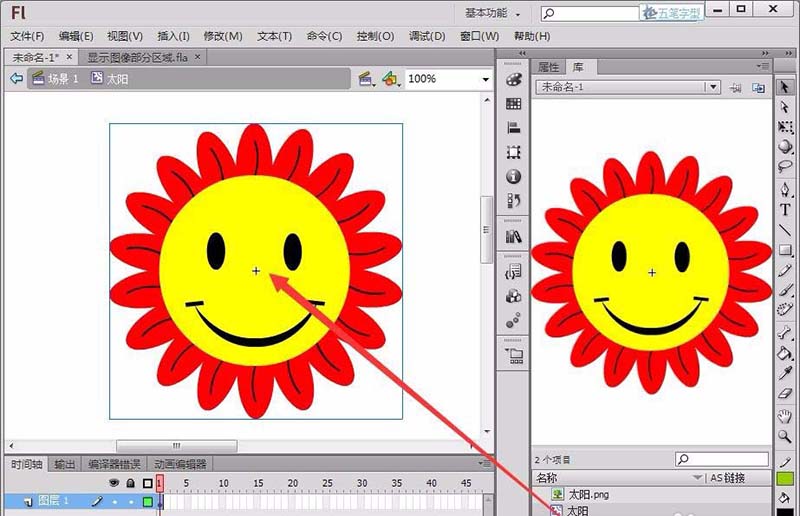Choose the Bone tool
The width and height of the screenshot is (800, 516).
(x=785, y=333)
